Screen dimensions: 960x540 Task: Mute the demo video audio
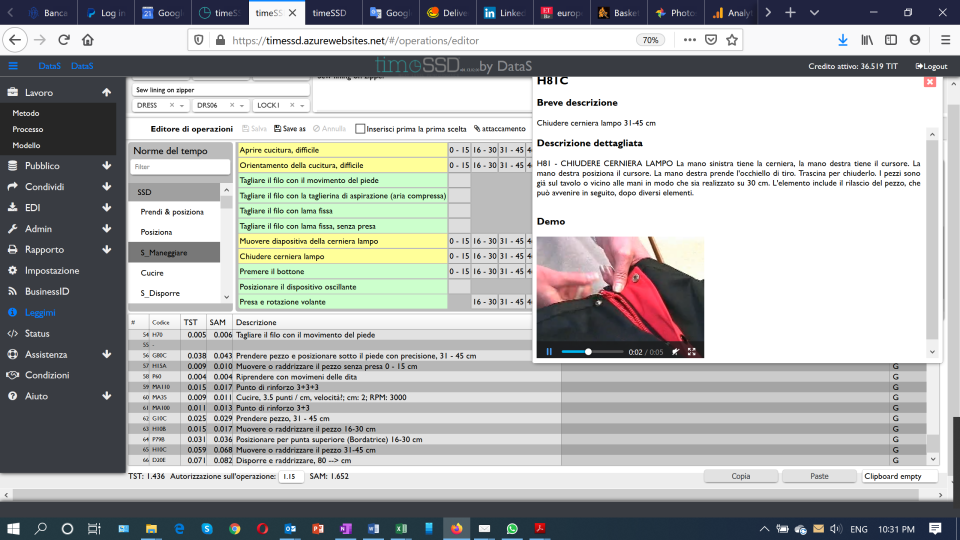point(675,352)
